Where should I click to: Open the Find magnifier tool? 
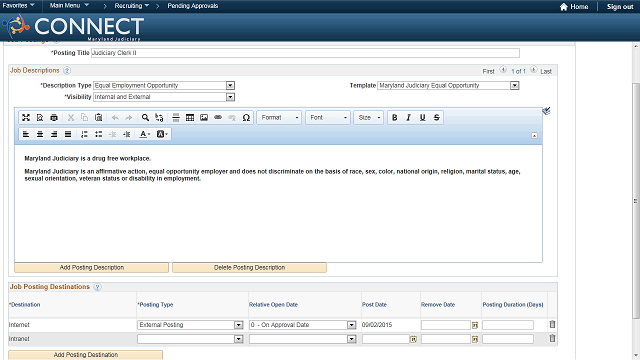145,118
